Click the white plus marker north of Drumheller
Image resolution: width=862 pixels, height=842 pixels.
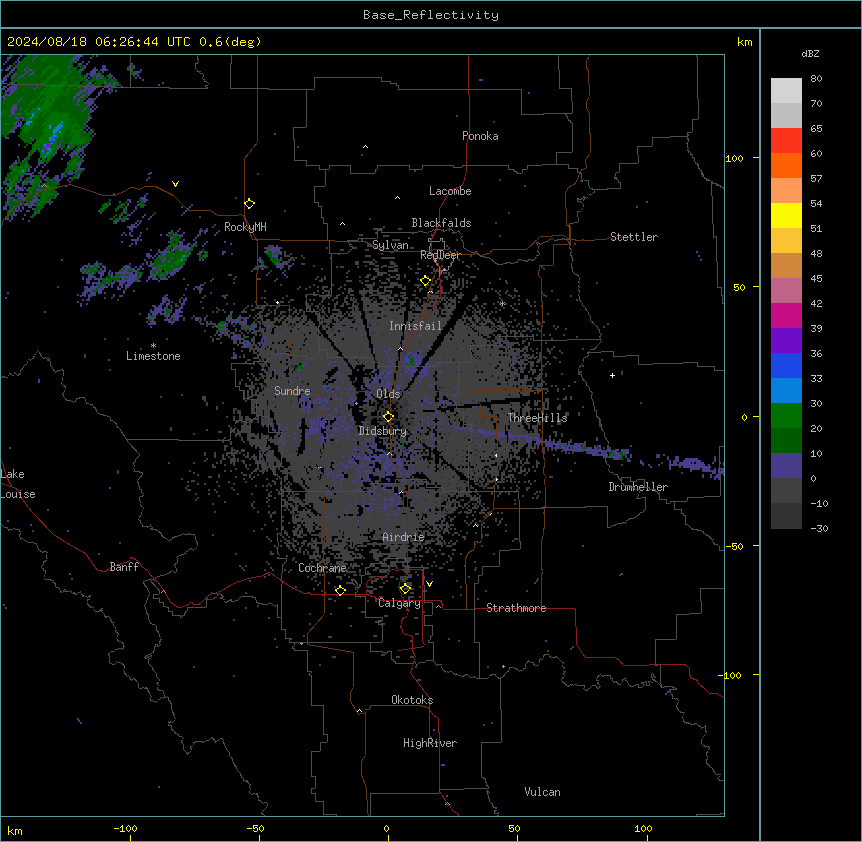(612, 375)
